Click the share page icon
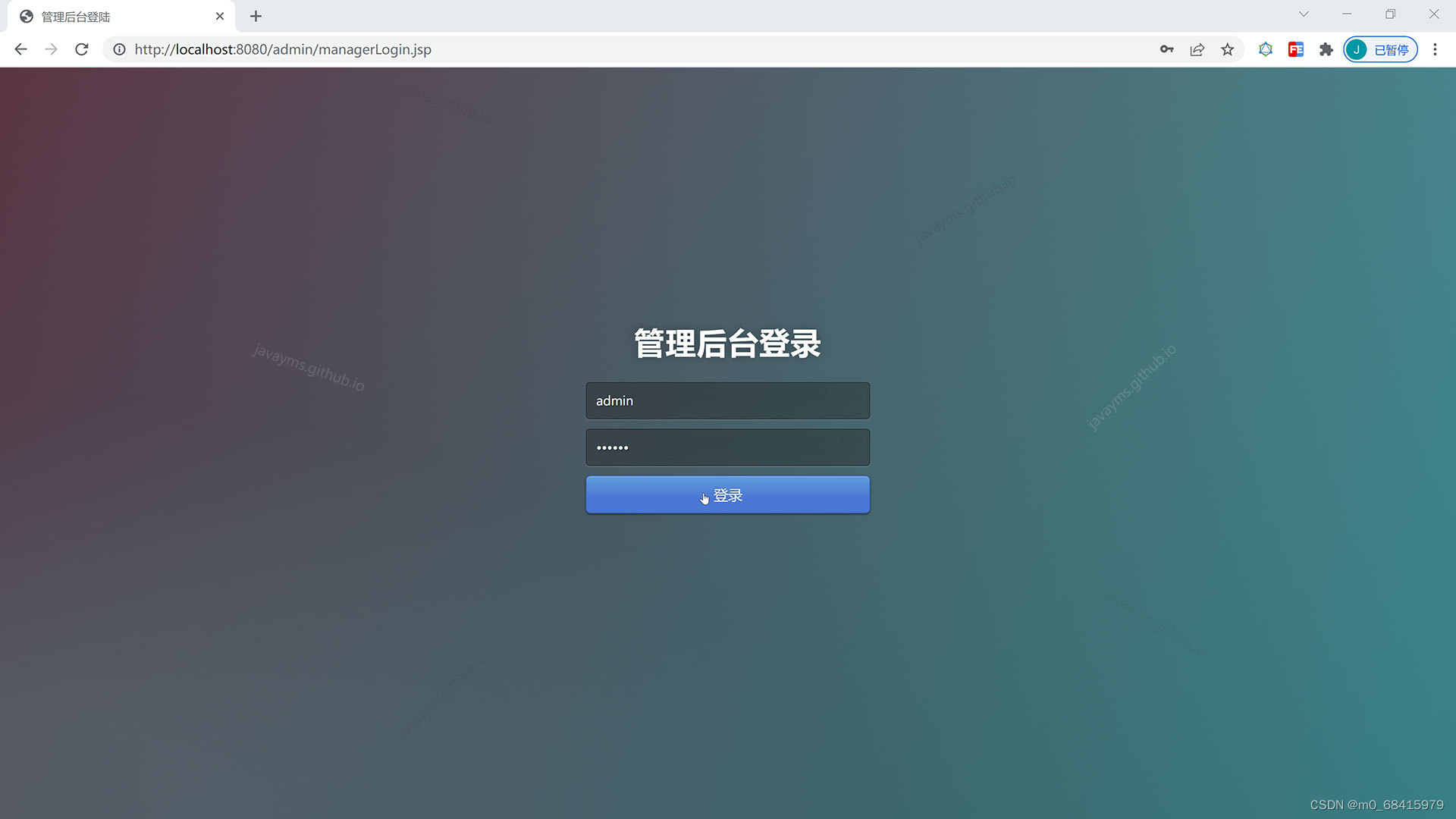1456x819 pixels. click(x=1197, y=49)
